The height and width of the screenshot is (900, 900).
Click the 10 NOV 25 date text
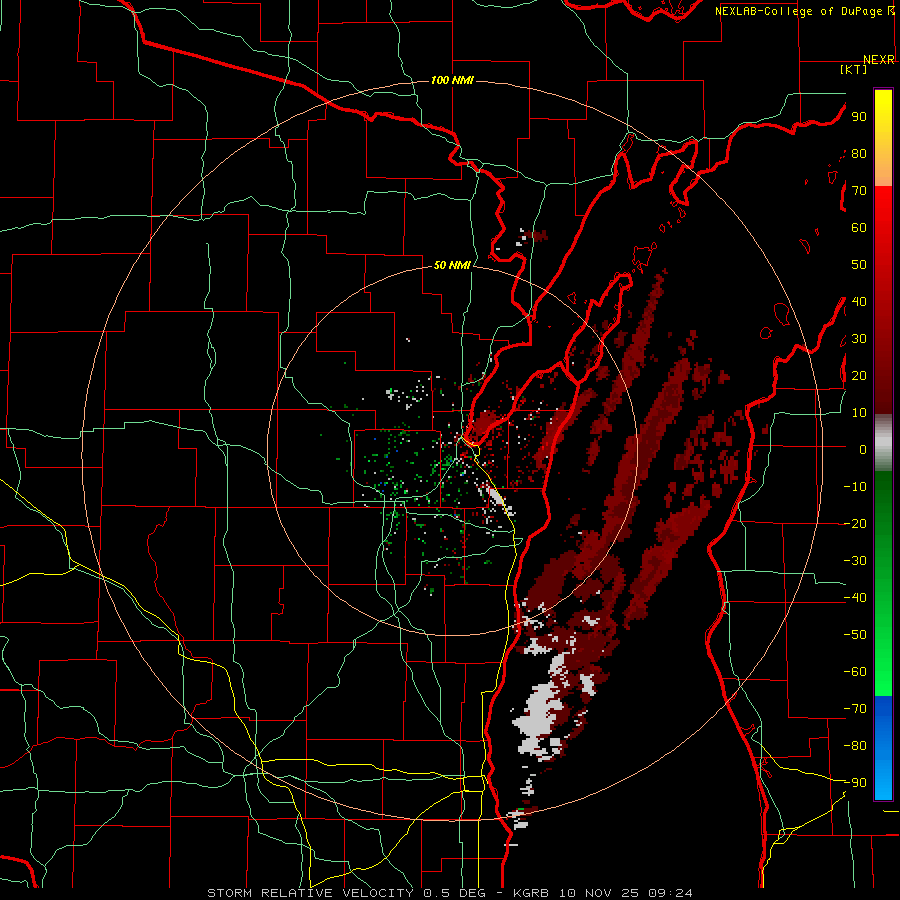point(599,893)
